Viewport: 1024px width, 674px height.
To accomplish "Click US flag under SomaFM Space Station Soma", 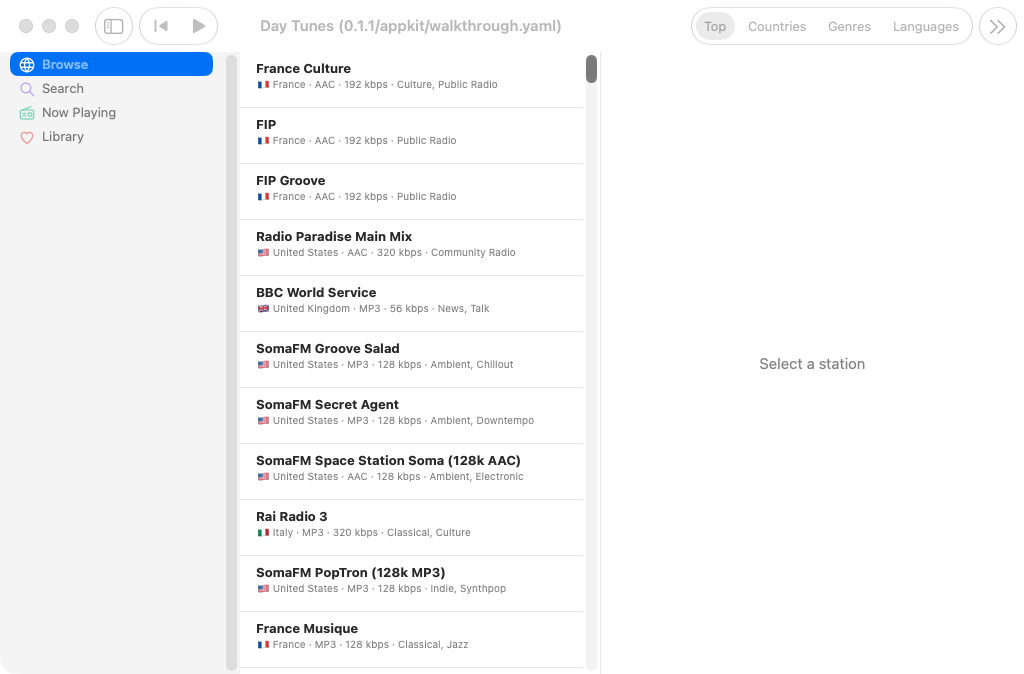I will pos(263,477).
